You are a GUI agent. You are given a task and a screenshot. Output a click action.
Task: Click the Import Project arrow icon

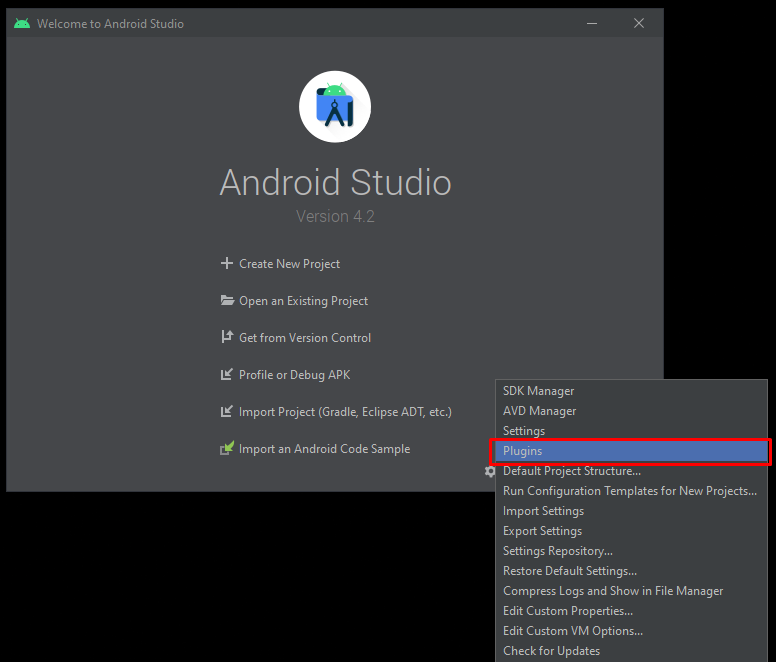pyautogui.click(x=227, y=411)
